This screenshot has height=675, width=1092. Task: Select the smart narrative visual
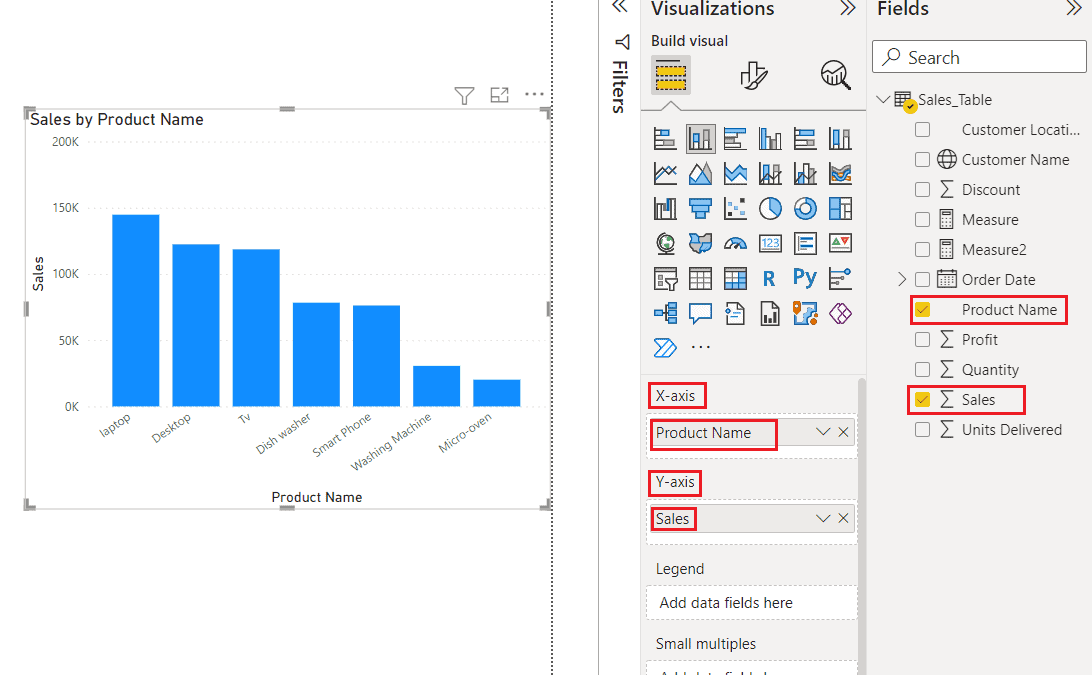click(x=735, y=313)
